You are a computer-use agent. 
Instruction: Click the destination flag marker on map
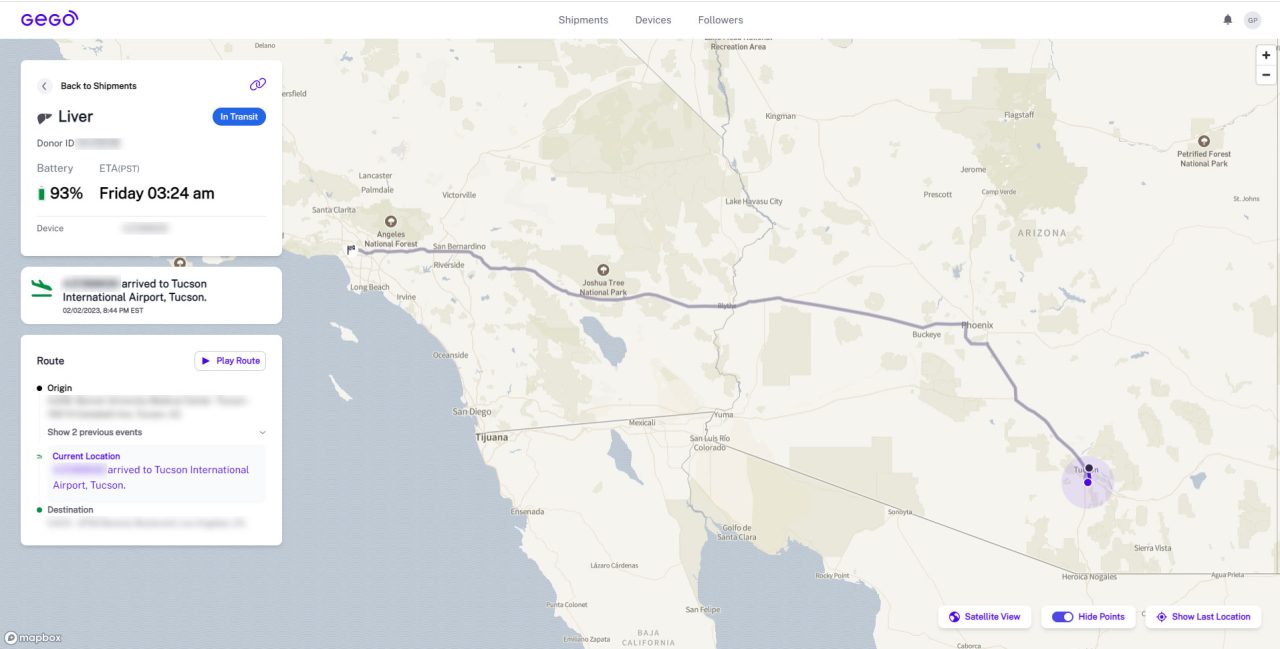pos(351,250)
